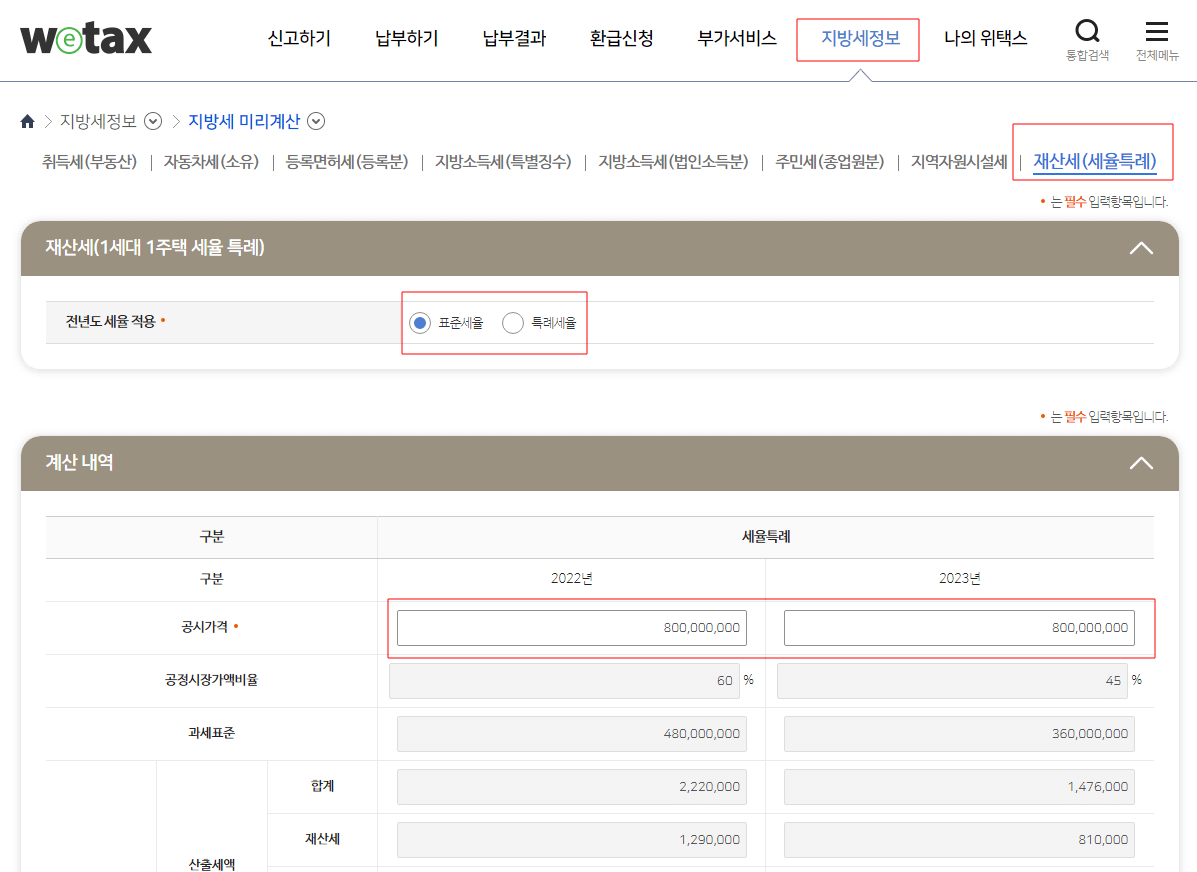
Task: Open the 환급신청 menu
Action: pyautogui.click(x=622, y=38)
